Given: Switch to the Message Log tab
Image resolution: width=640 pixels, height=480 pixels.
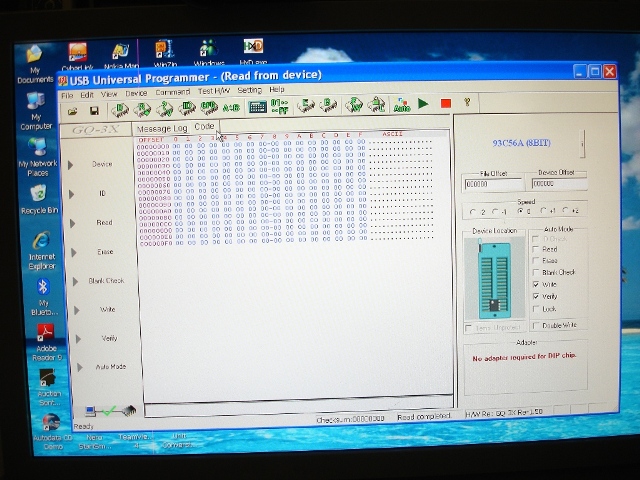Looking at the screenshot, I should point(162,129).
